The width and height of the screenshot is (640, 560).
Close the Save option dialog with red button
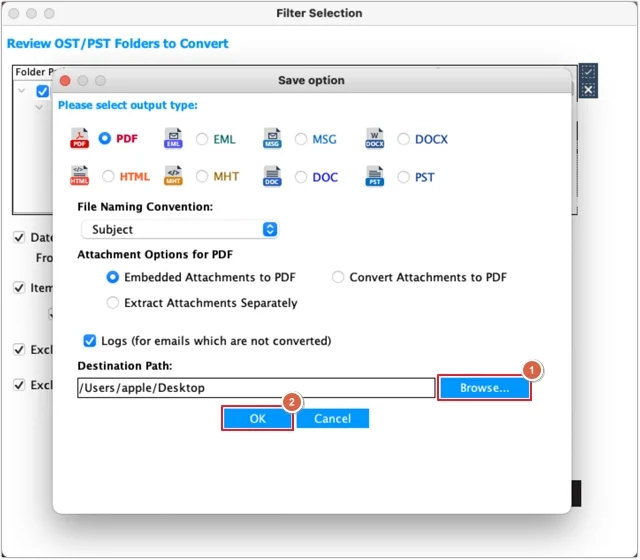pyautogui.click(x=65, y=81)
